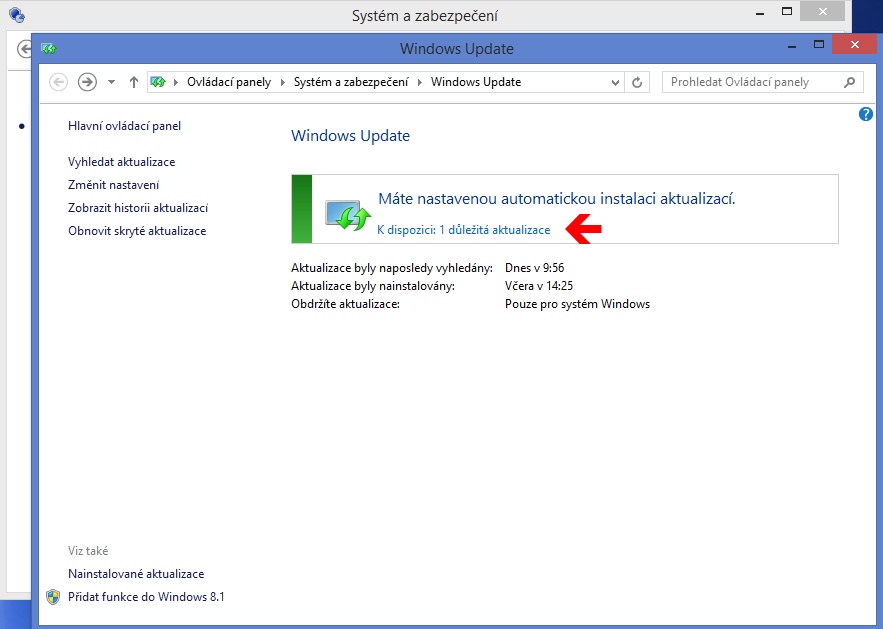
Task: Click the Back navigation arrow button
Action: 58,82
